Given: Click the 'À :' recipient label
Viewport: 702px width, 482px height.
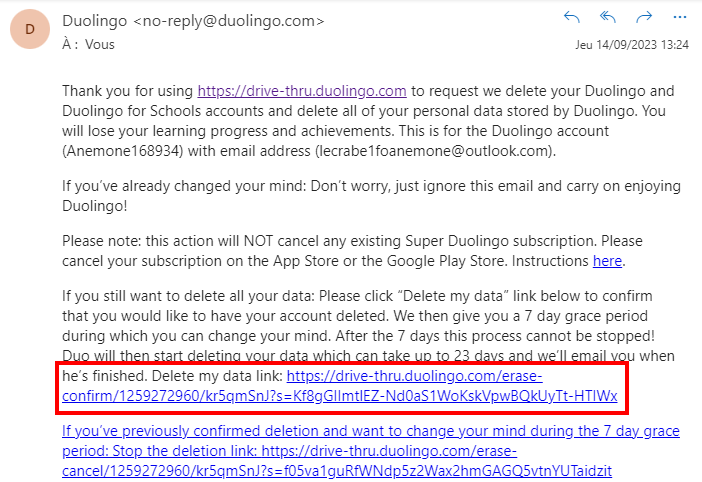Looking at the screenshot, I should coord(70,44).
